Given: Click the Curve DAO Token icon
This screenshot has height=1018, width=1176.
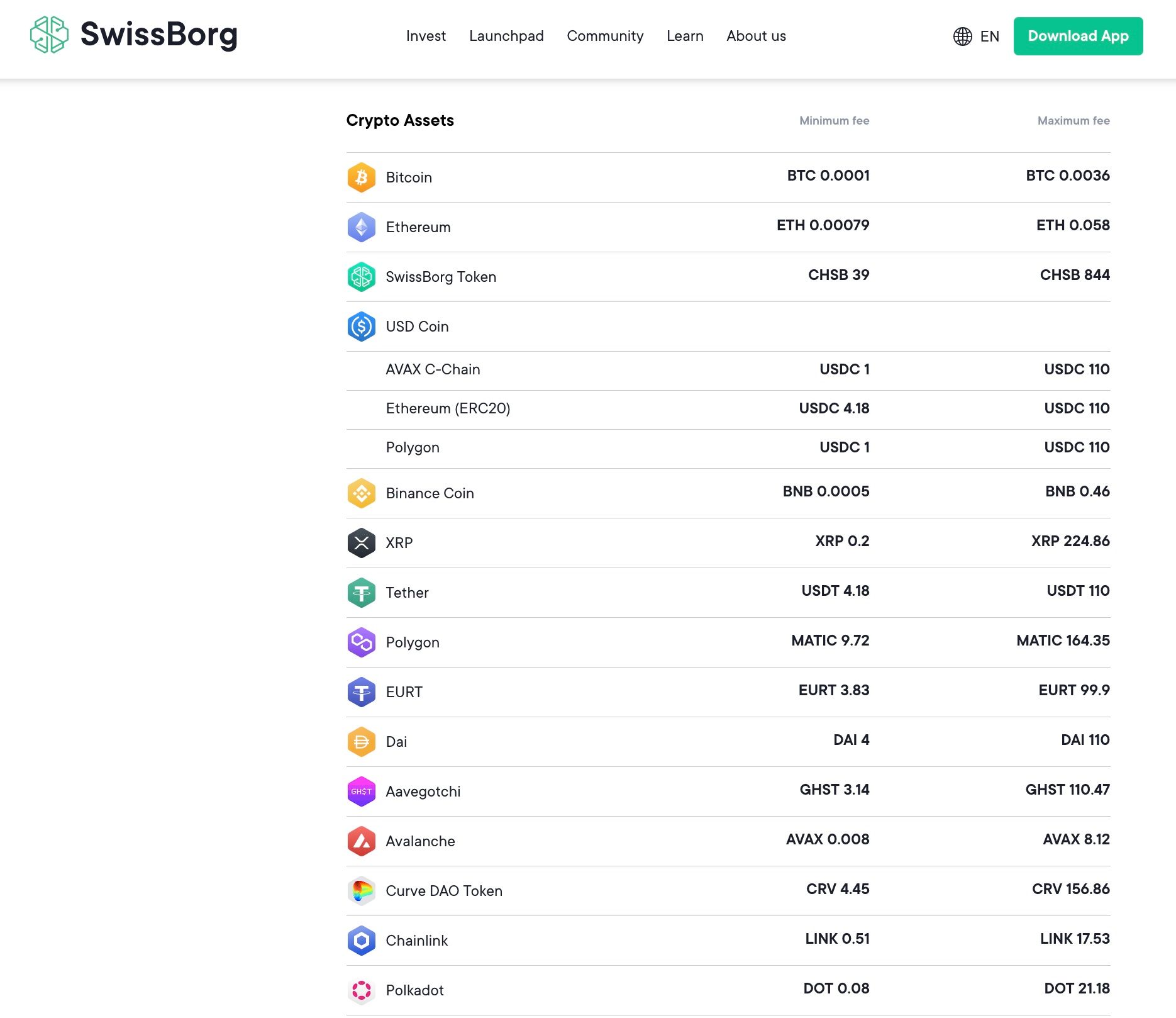Looking at the screenshot, I should click(x=362, y=891).
